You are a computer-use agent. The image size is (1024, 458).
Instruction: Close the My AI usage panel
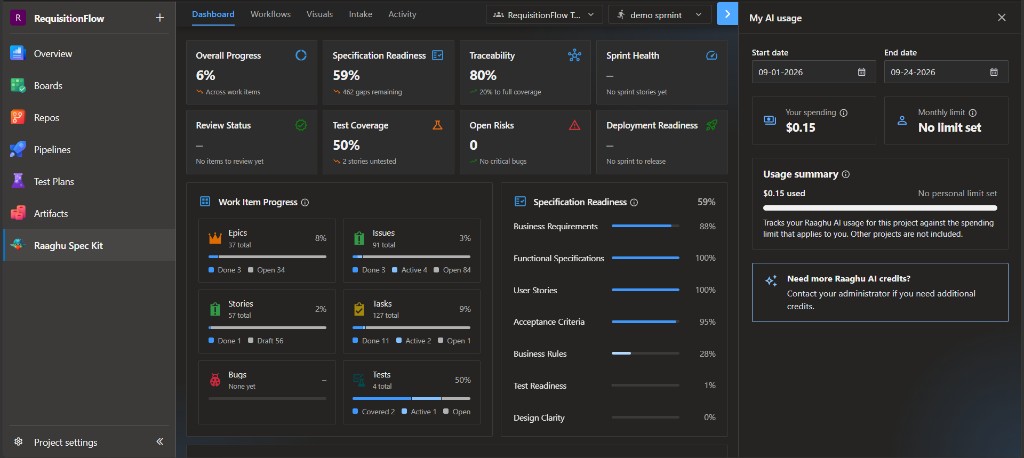1002,18
